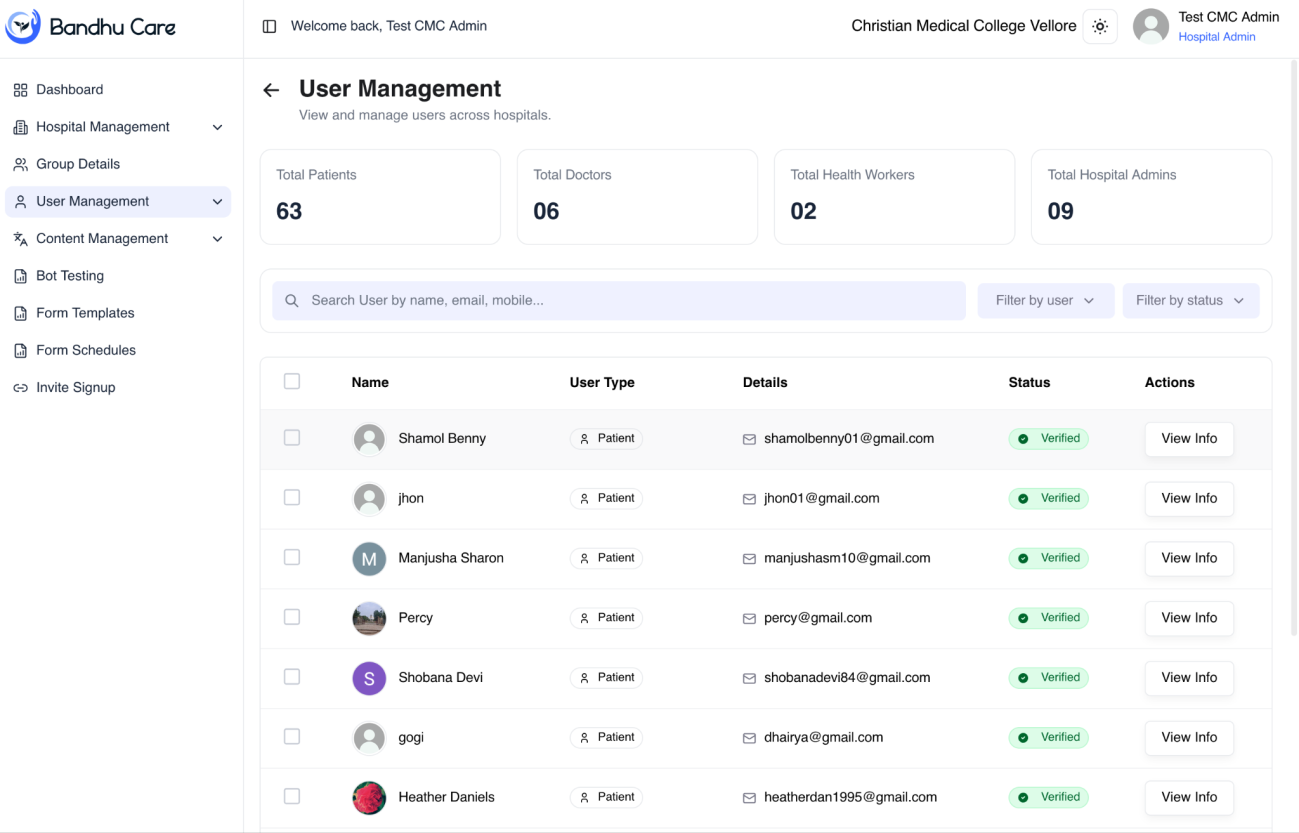Click the Total Doctors card
Image resolution: width=1299 pixels, height=833 pixels.
637,197
